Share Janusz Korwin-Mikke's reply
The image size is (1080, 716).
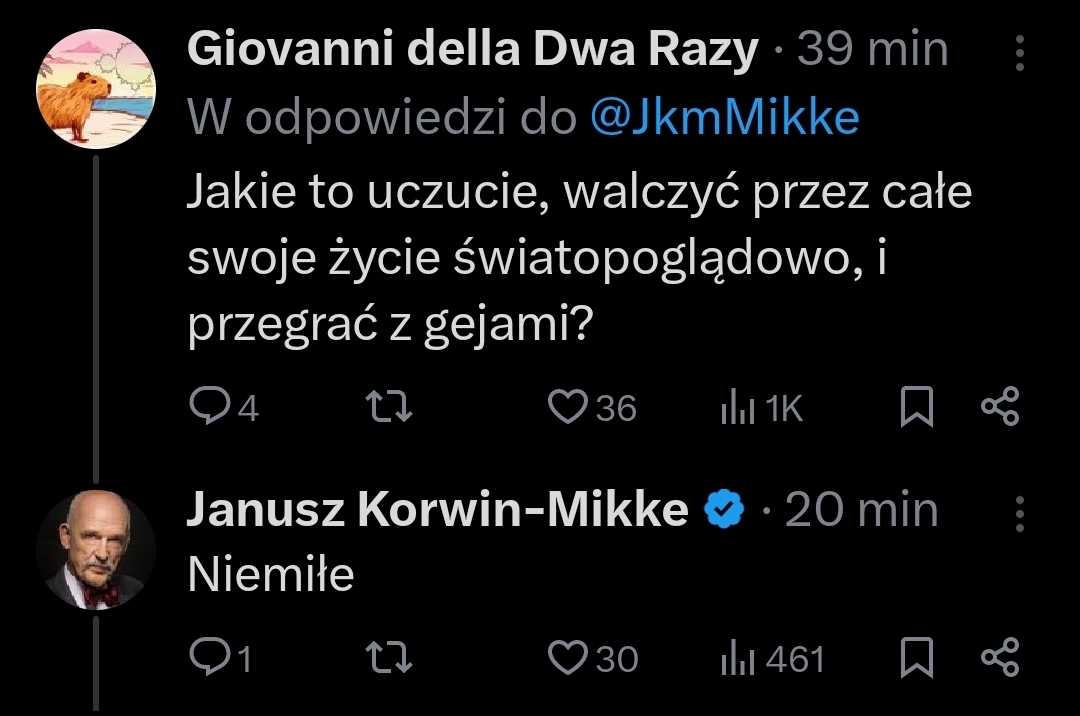[x=999, y=657]
